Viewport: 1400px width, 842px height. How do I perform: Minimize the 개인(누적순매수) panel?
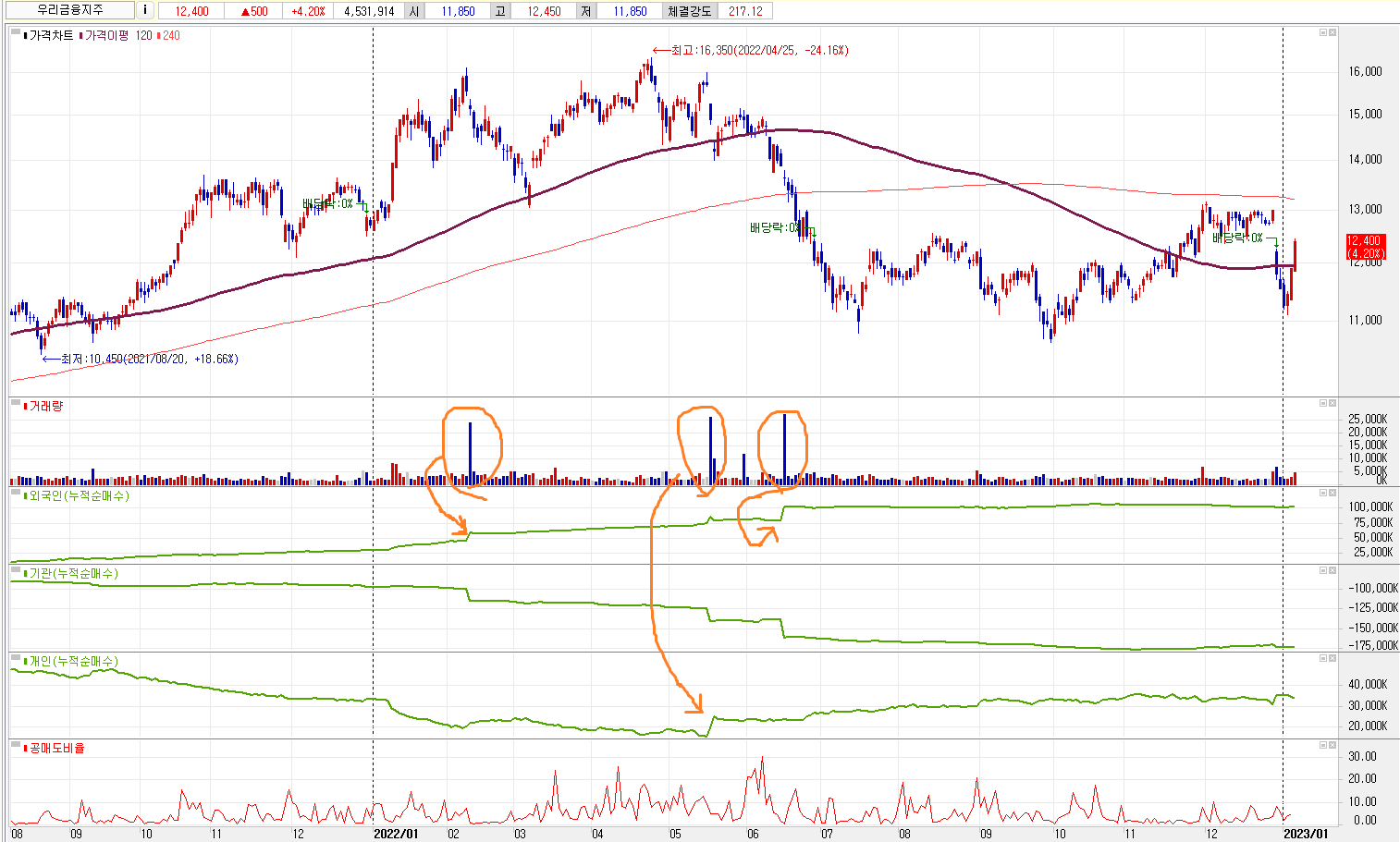(1322, 659)
